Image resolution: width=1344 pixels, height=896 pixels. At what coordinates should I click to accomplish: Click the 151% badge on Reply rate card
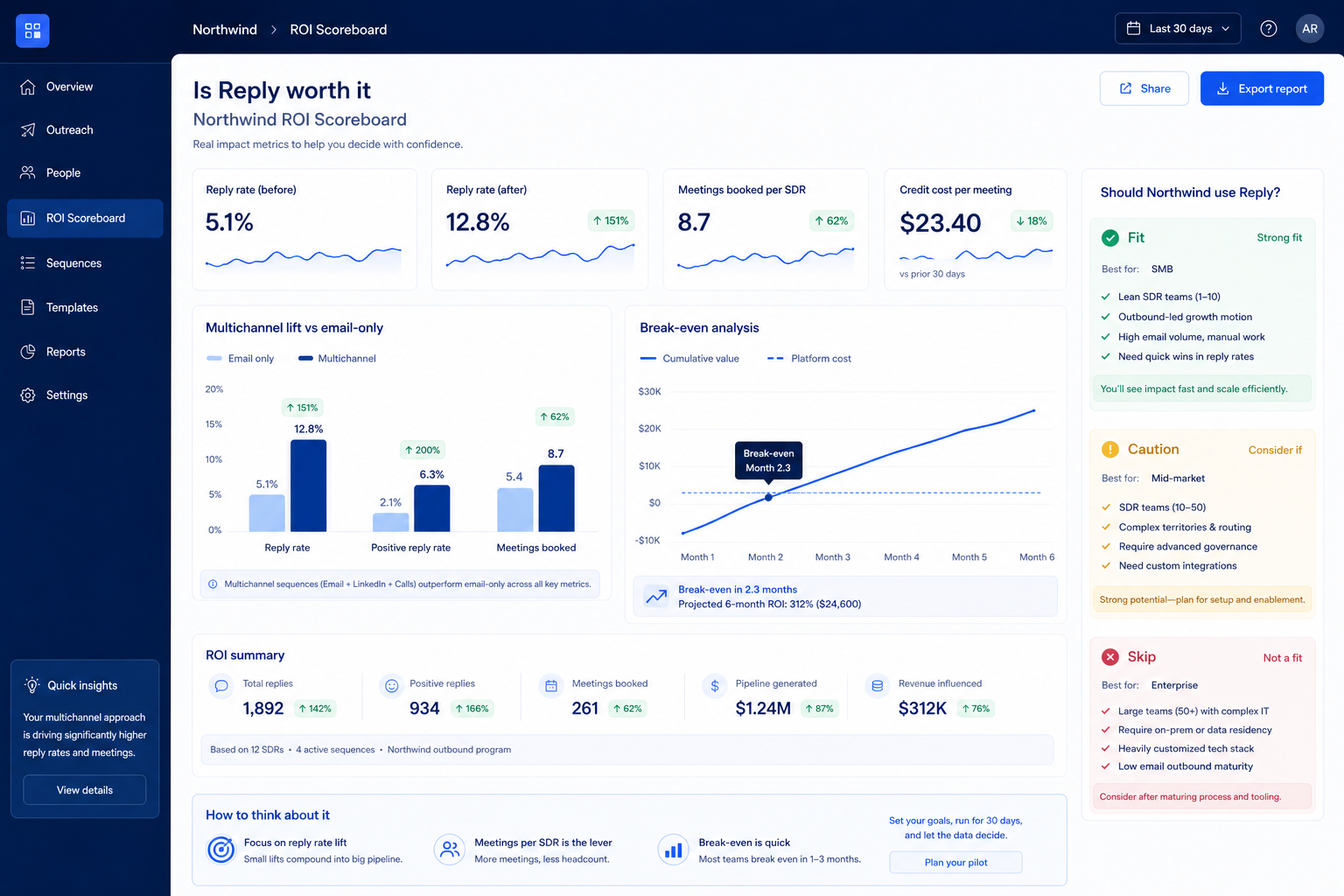(x=611, y=220)
